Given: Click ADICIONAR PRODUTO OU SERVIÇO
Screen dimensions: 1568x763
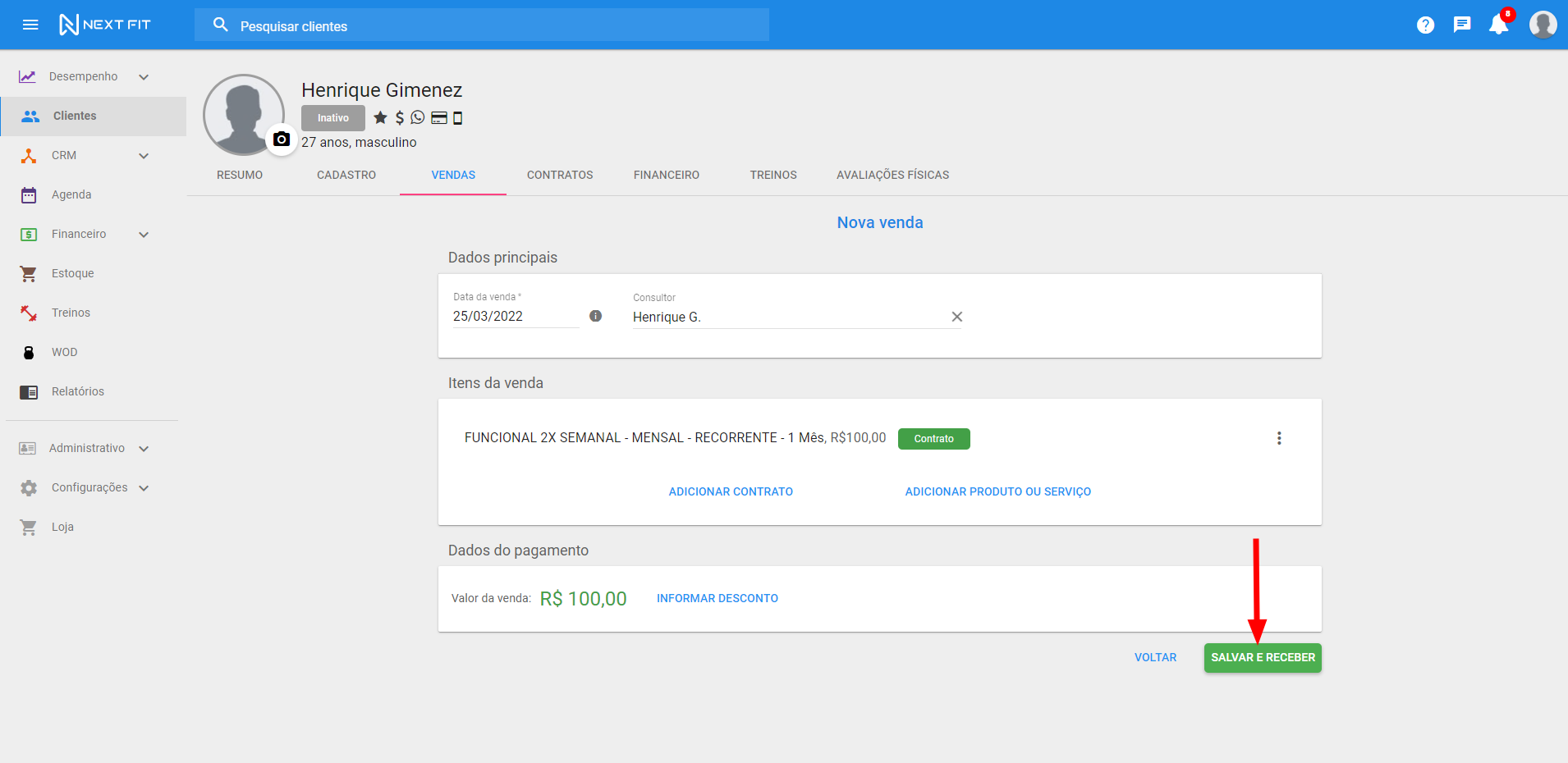Looking at the screenshot, I should (x=997, y=491).
